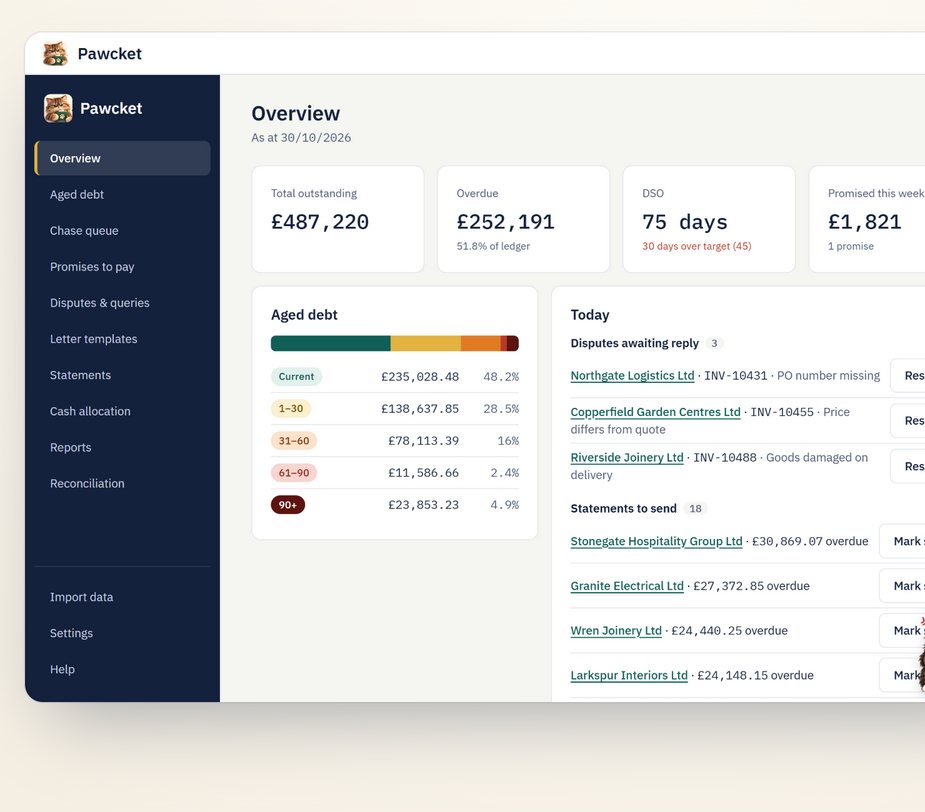925x812 pixels.
Task: Click the 90+ aging badge
Action: tap(288, 505)
